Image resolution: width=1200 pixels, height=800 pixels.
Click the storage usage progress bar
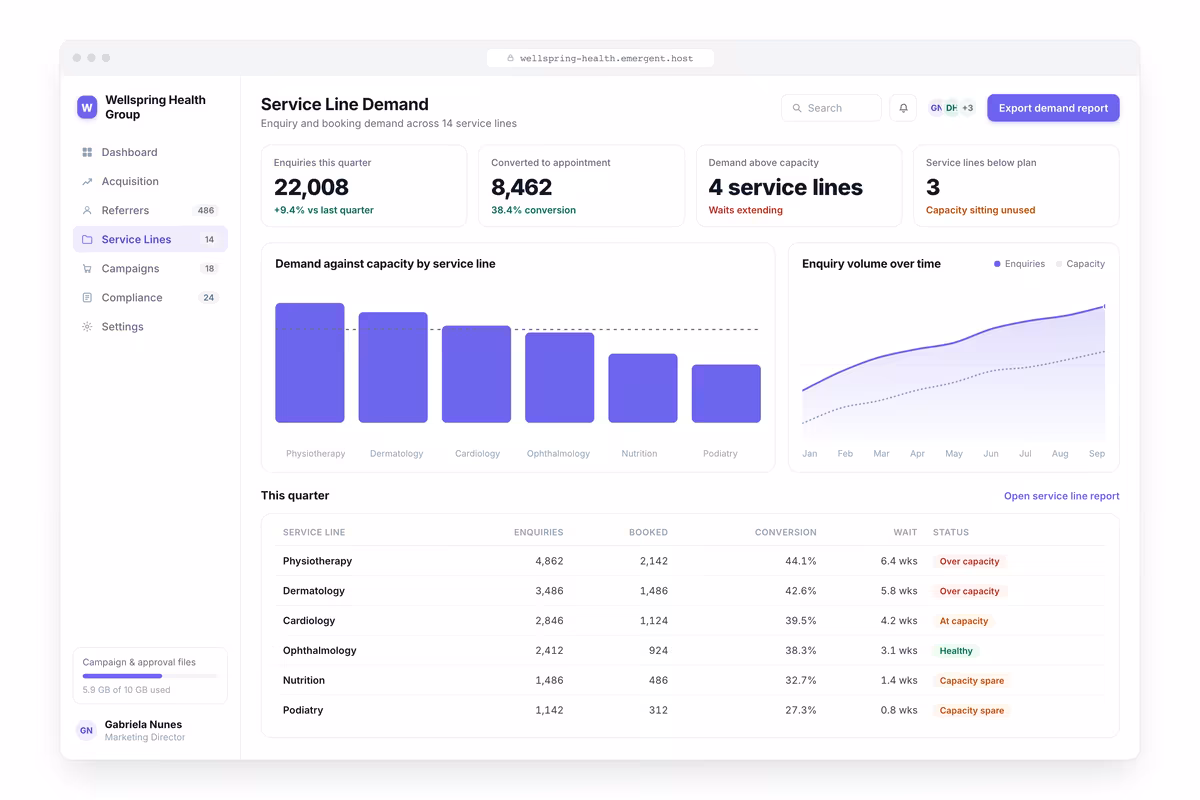pyautogui.click(x=150, y=676)
